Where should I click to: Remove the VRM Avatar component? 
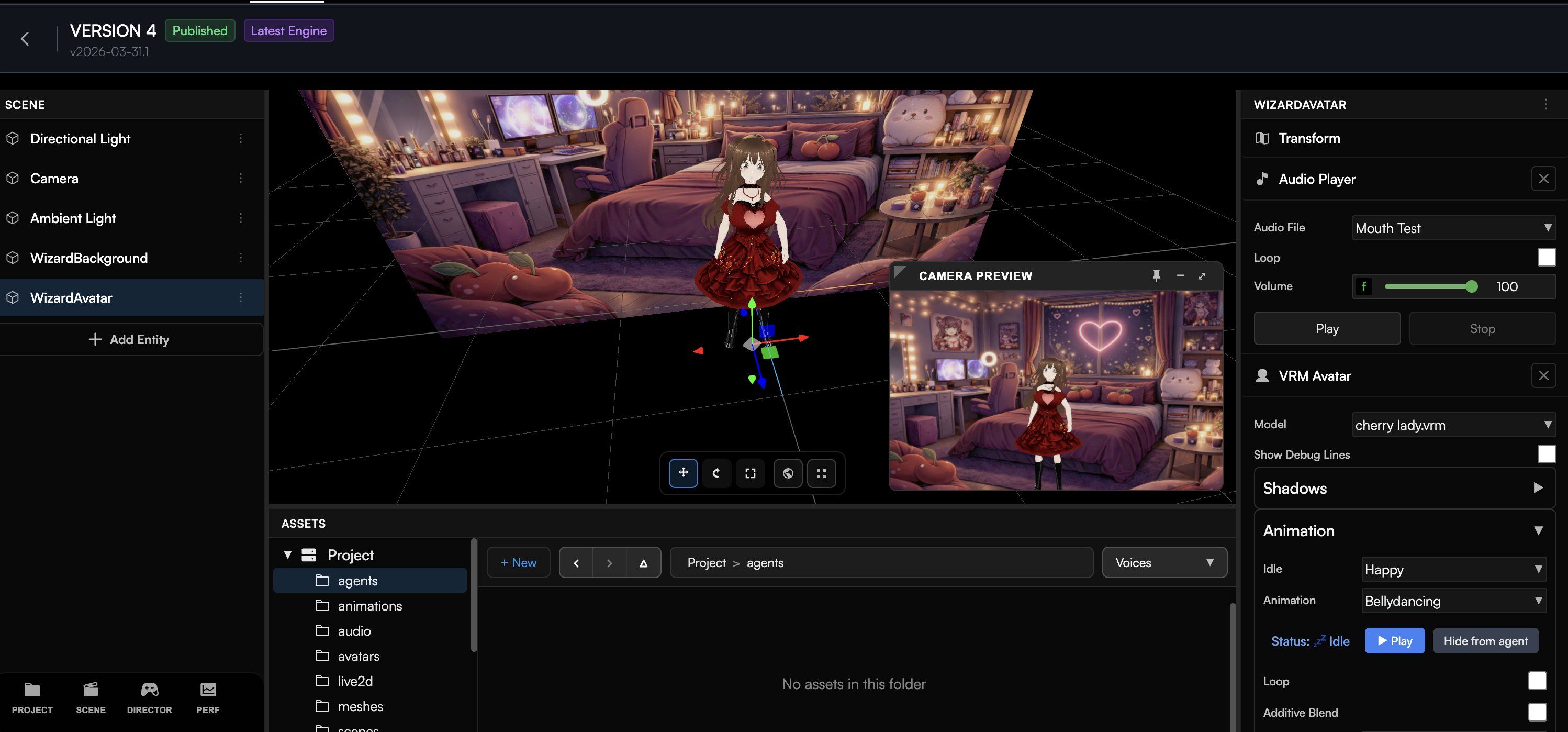(1543, 376)
